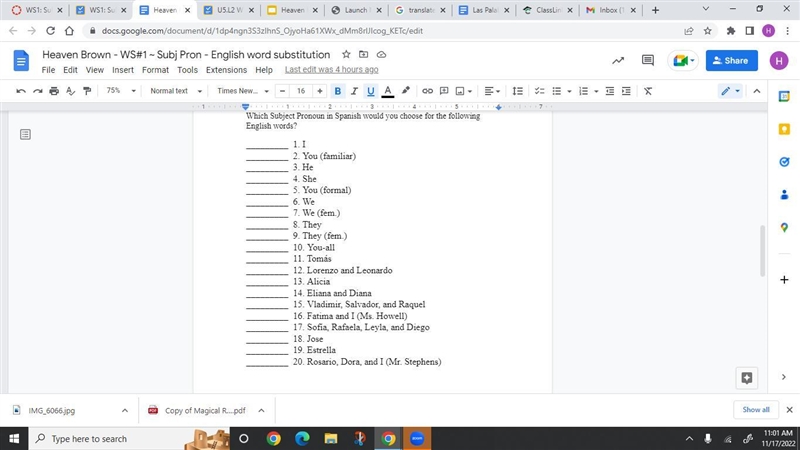The height and width of the screenshot is (450, 800).
Task: Run the spelling and grammar check icon
Action: pyautogui.click(x=70, y=91)
